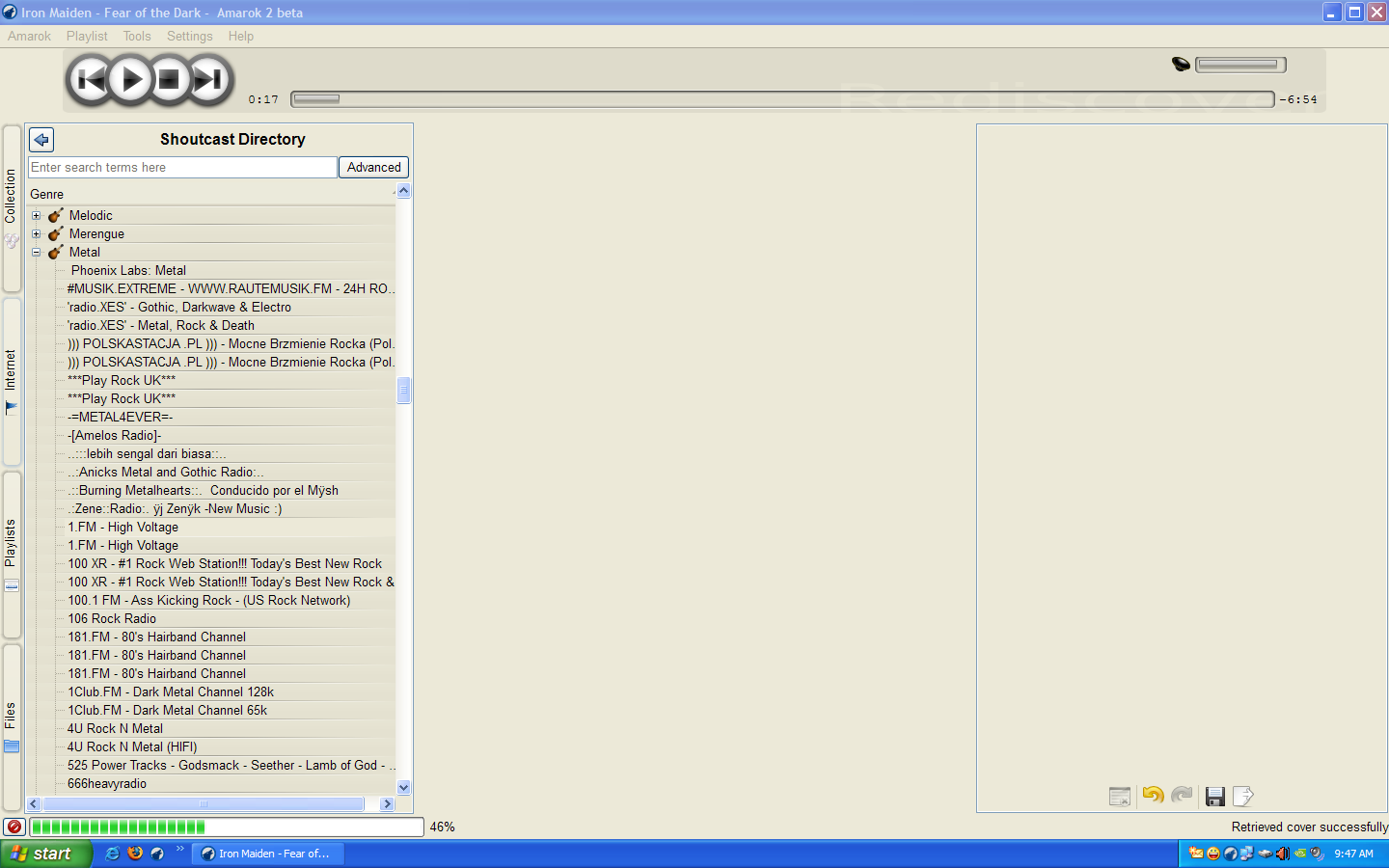Select the #MUSIK.EXTREME RauteMusik station

[231, 288]
